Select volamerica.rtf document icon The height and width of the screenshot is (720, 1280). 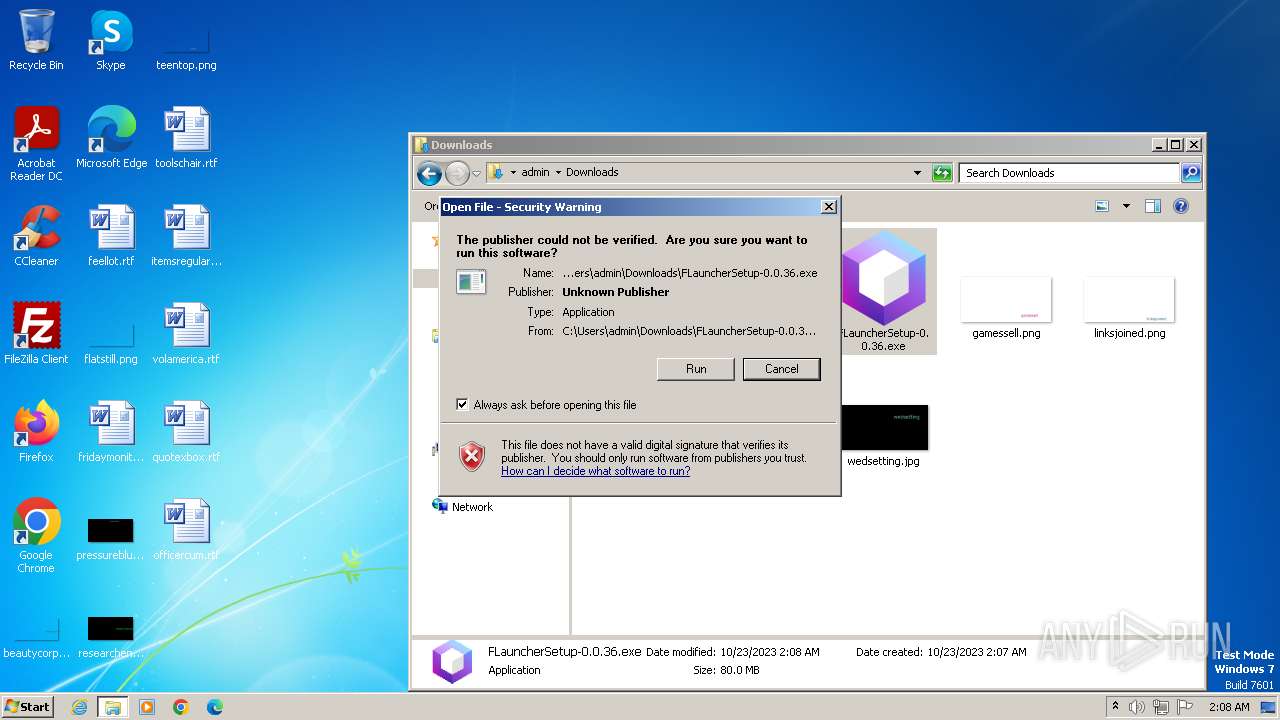click(186, 333)
